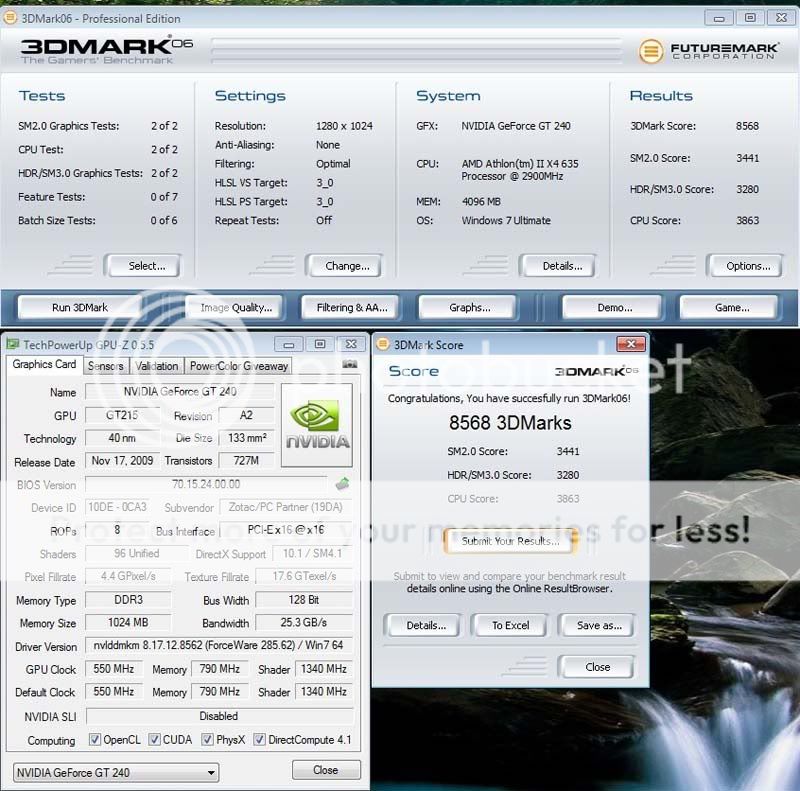Click the 3DMark Score value 8568 under Results

pos(747,126)
